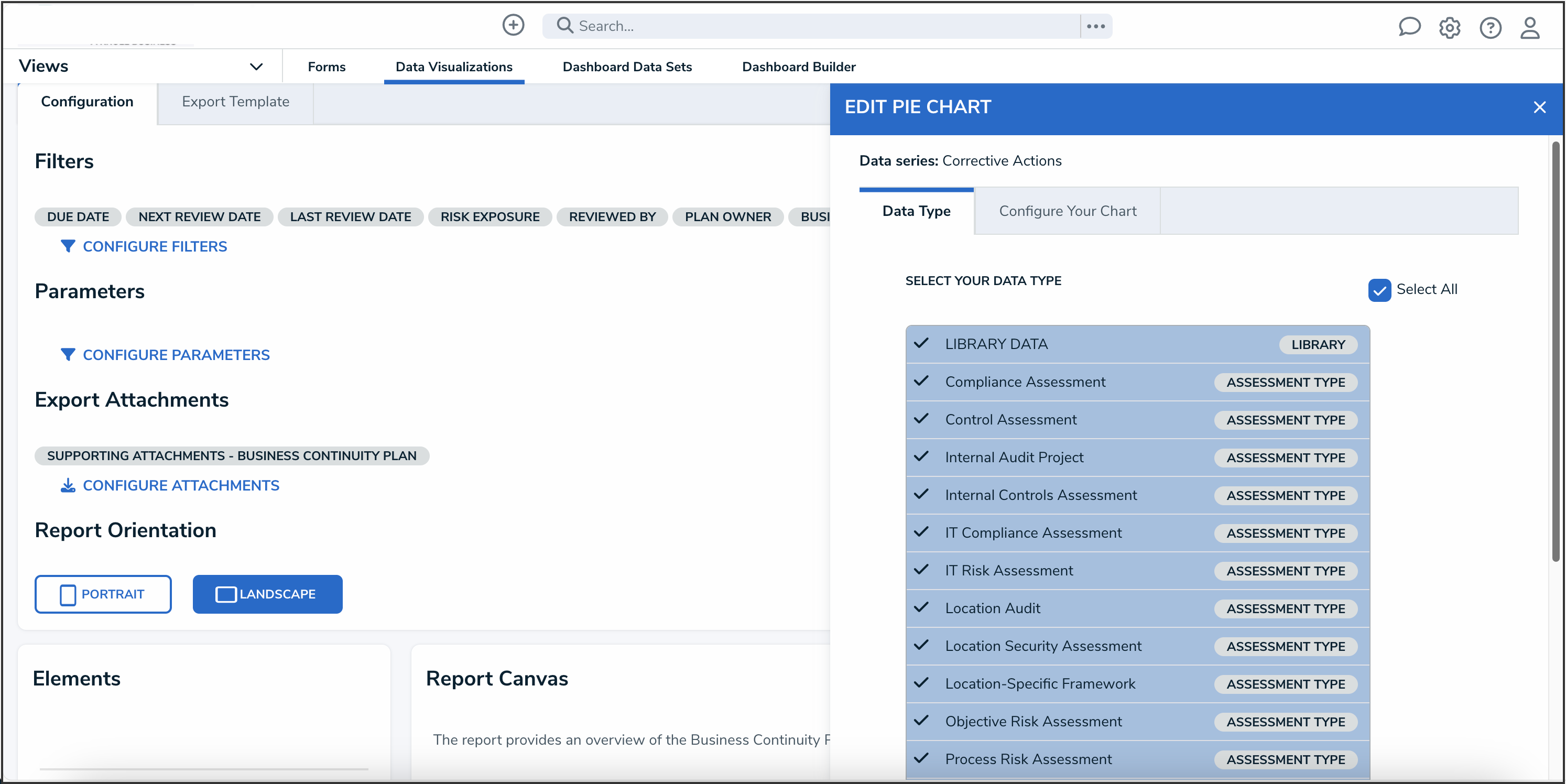Open the chat bubble icon
The height and width of the screenshot is (784, 1566).
point(1409,27)
